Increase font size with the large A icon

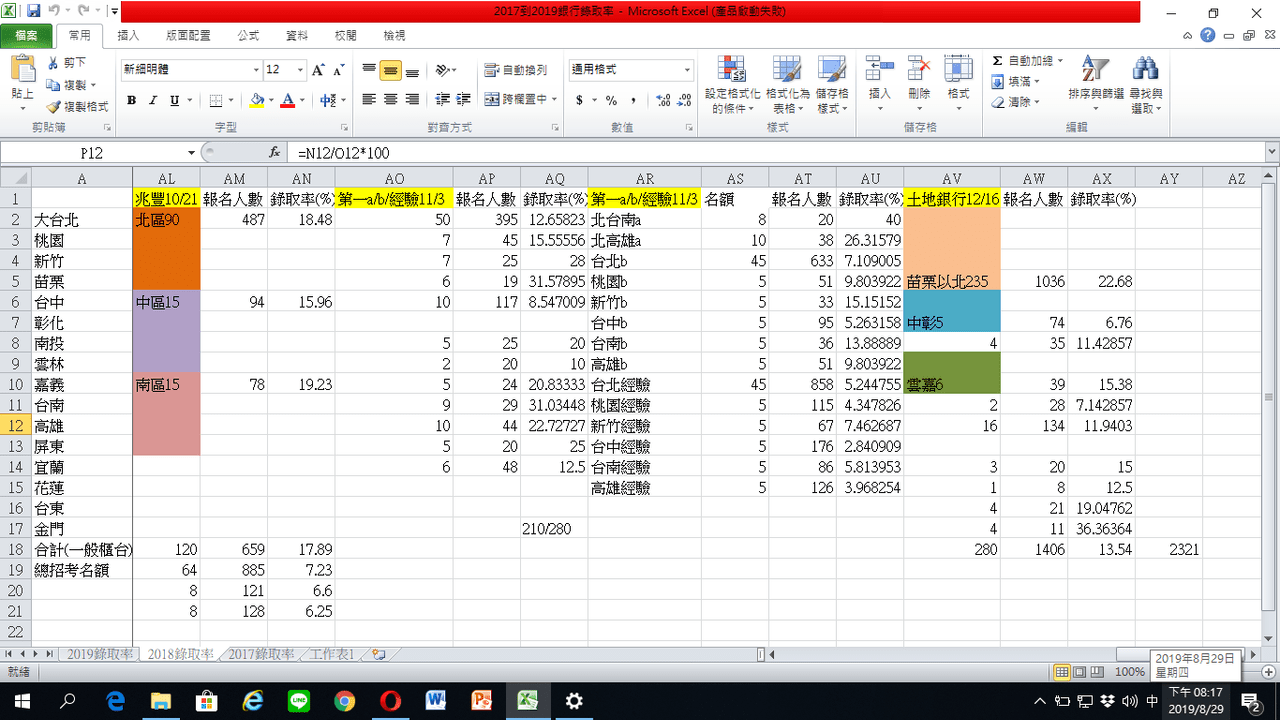[x=318, y=70]
